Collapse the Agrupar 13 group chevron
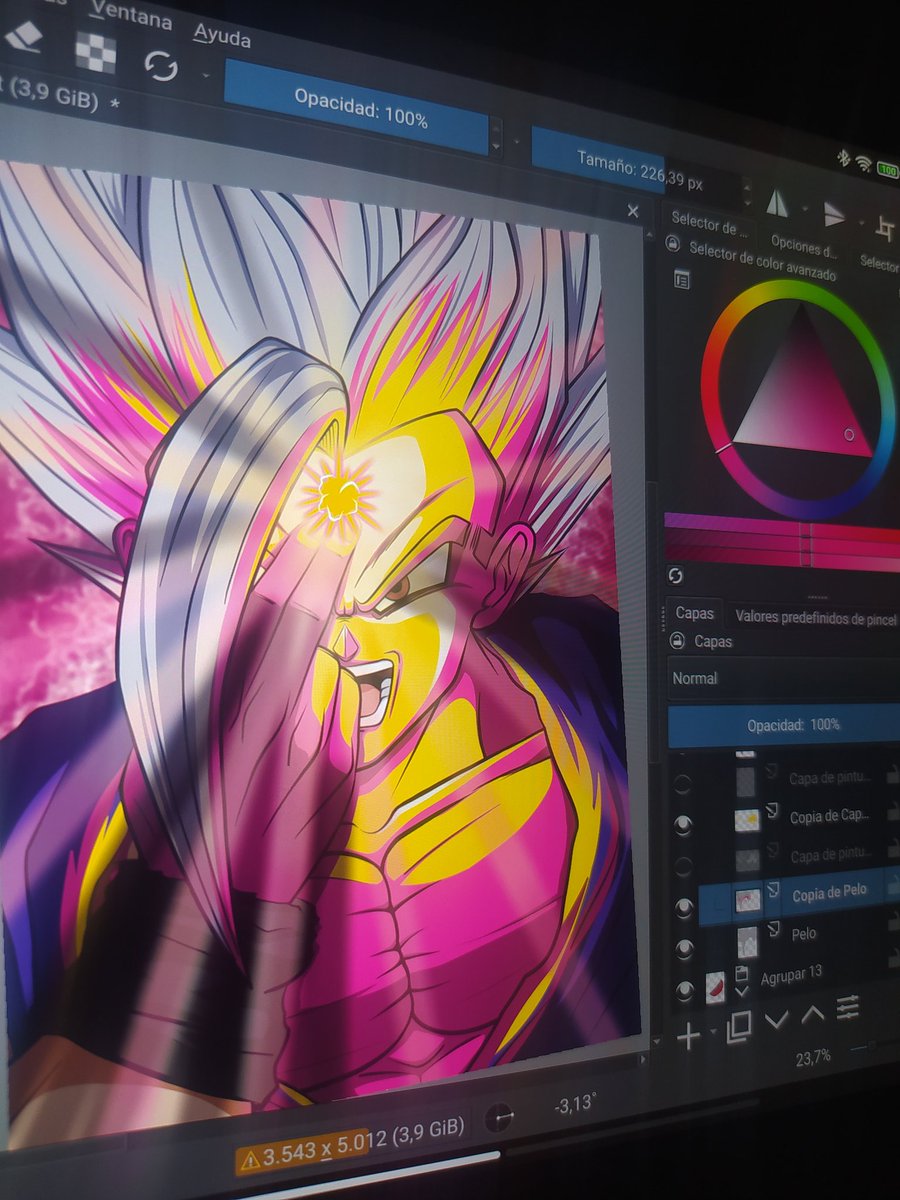The height and width of the screenshot is (1200, 900). [x=742, y=991]
